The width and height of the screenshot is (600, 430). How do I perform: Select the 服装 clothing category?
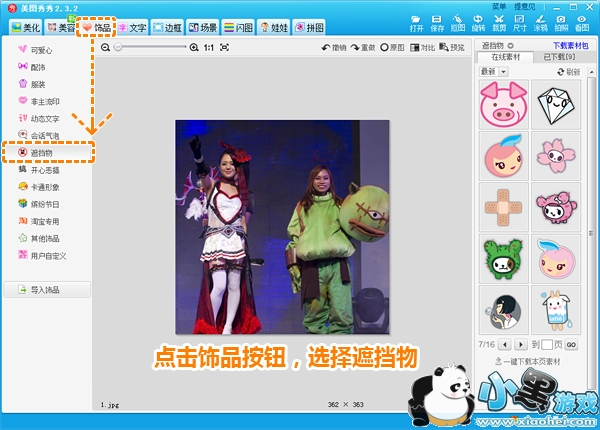32,84
